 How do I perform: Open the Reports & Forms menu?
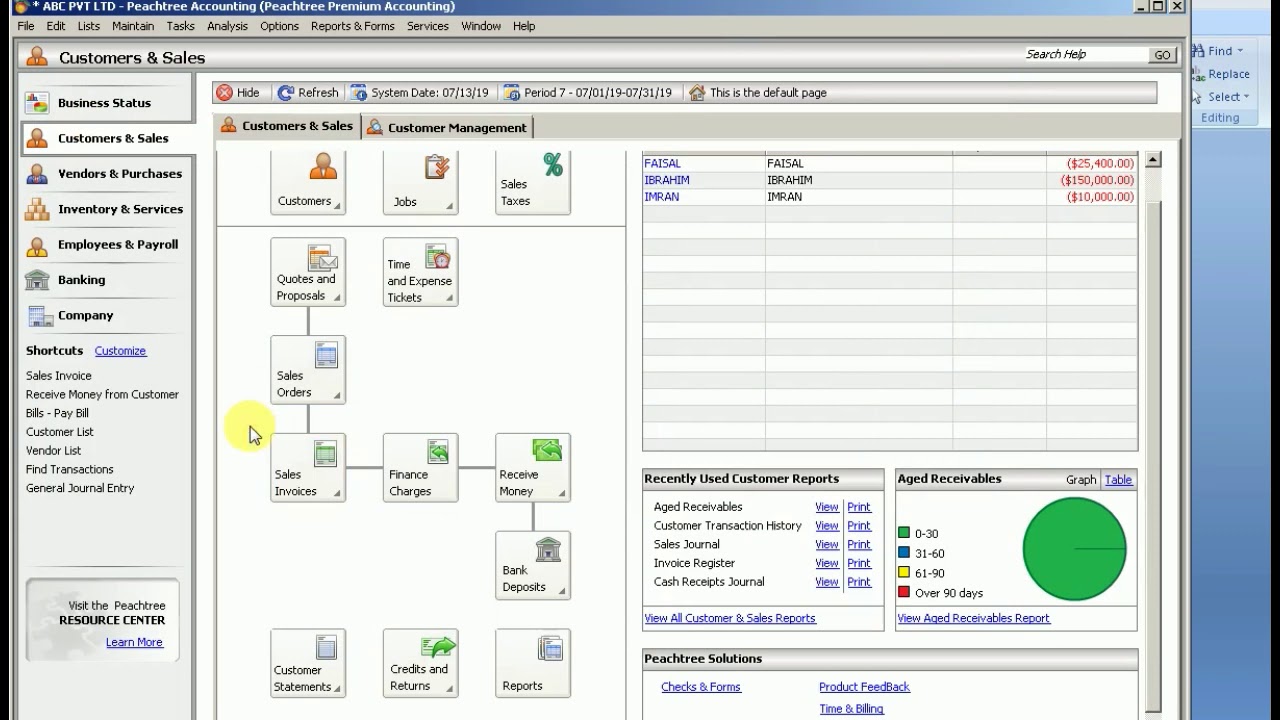pyautogui.click(x=353, y=26)
